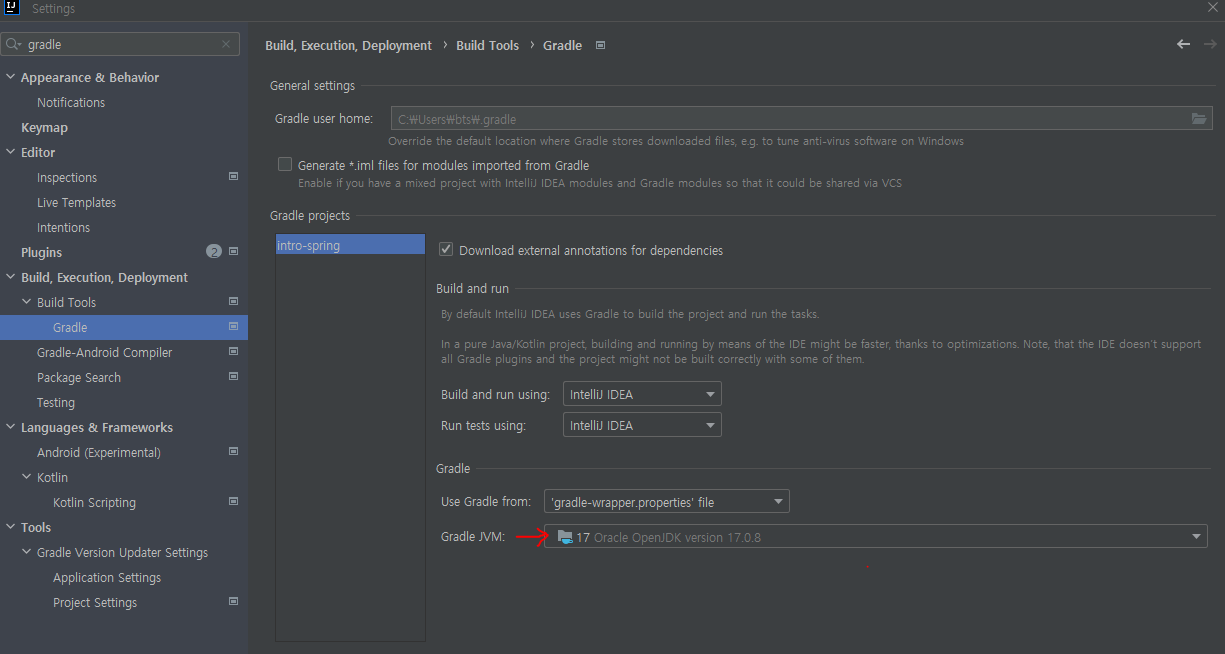The image size is (1225, 654).
Task: Click project-level icon beside Gradle breadcrumb
Action: [600, 45]
